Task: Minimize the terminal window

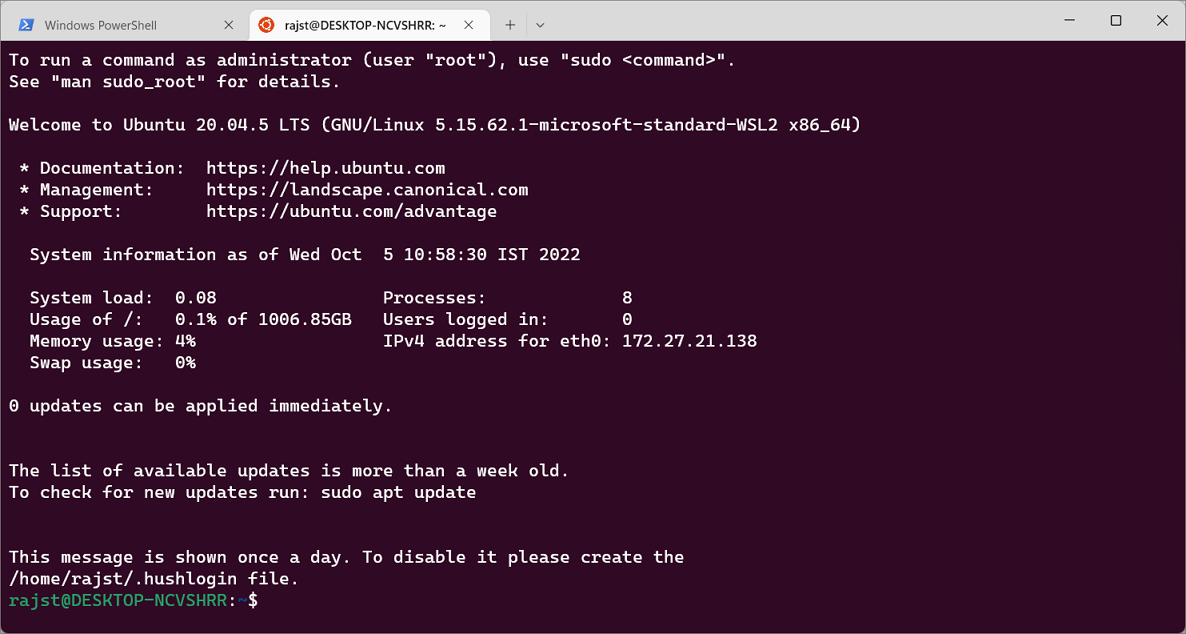Action: 1068,20
